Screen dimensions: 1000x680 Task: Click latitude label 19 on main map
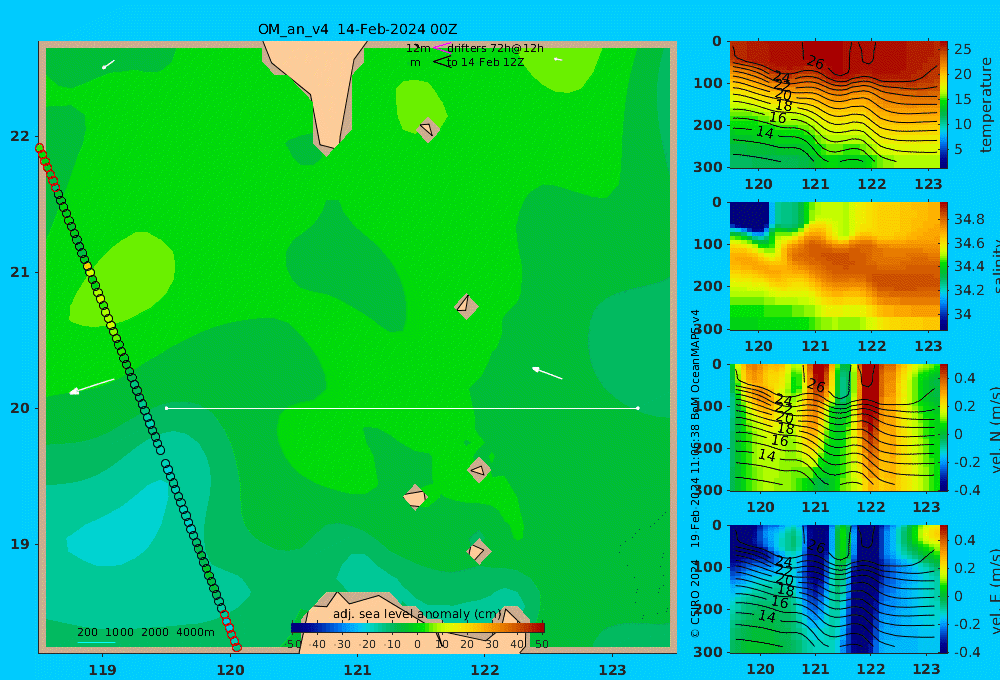pos(20,544)
